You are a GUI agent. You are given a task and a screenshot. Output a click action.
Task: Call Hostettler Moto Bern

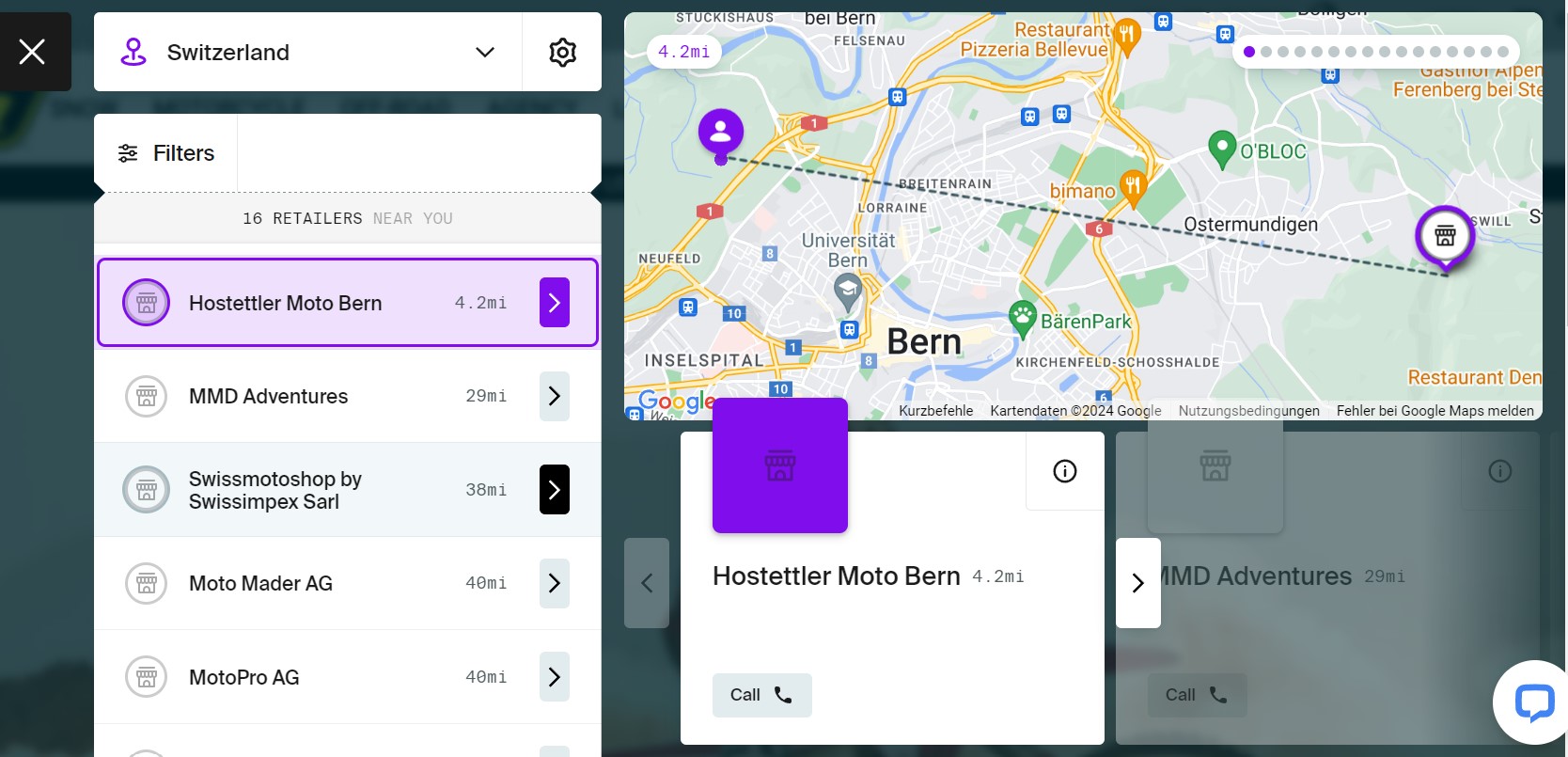(x=761, y=695)
